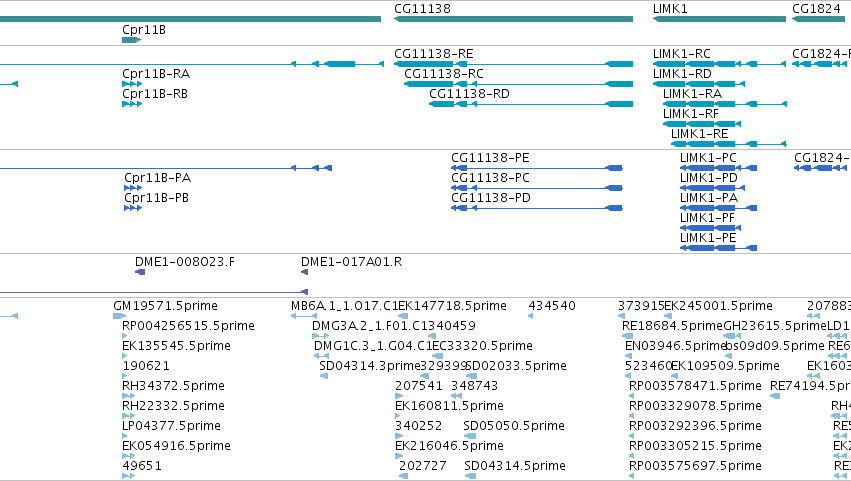
Task: Click protein label LIMK1-PE
Action: point(708,238)
